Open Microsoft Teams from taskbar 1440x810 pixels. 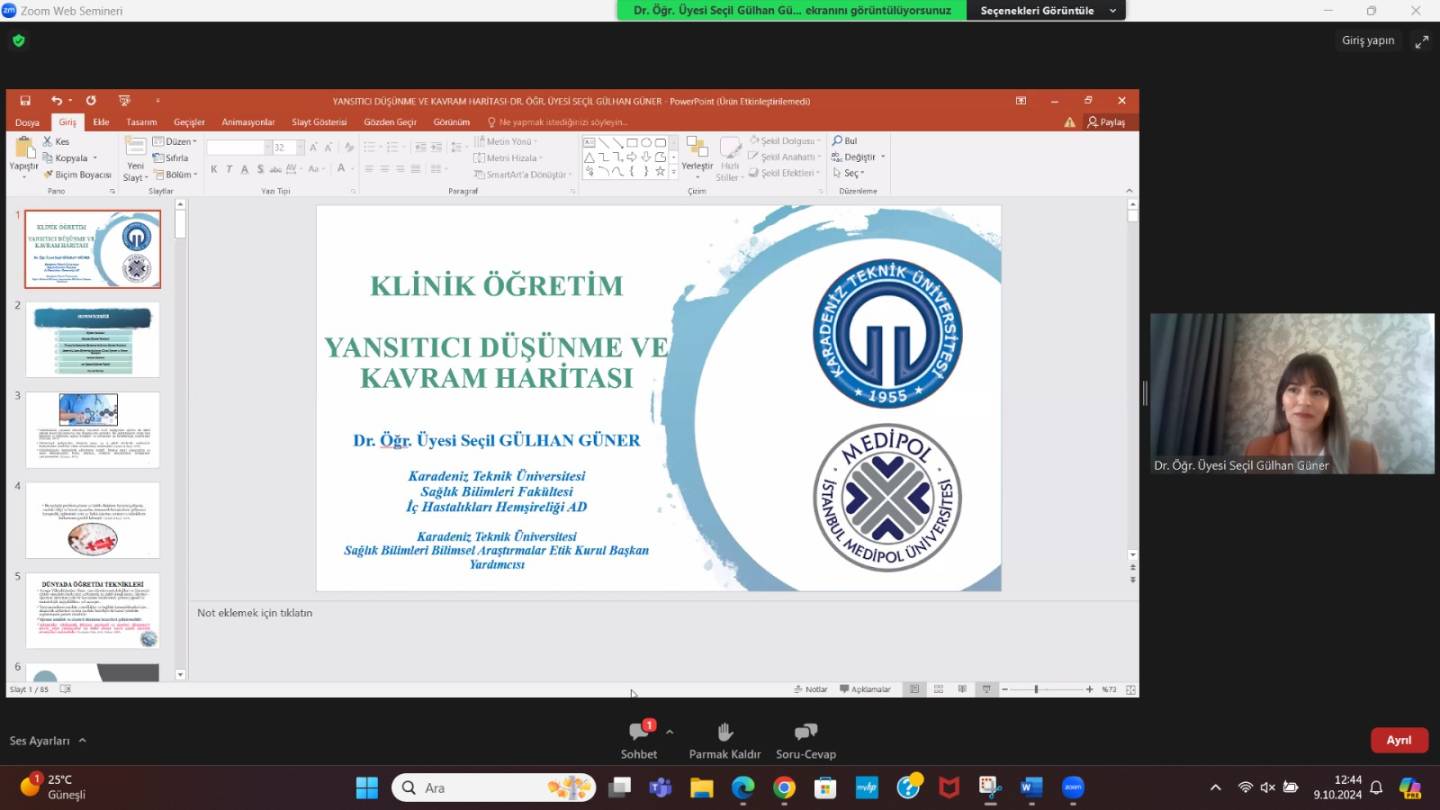(660, 788)
